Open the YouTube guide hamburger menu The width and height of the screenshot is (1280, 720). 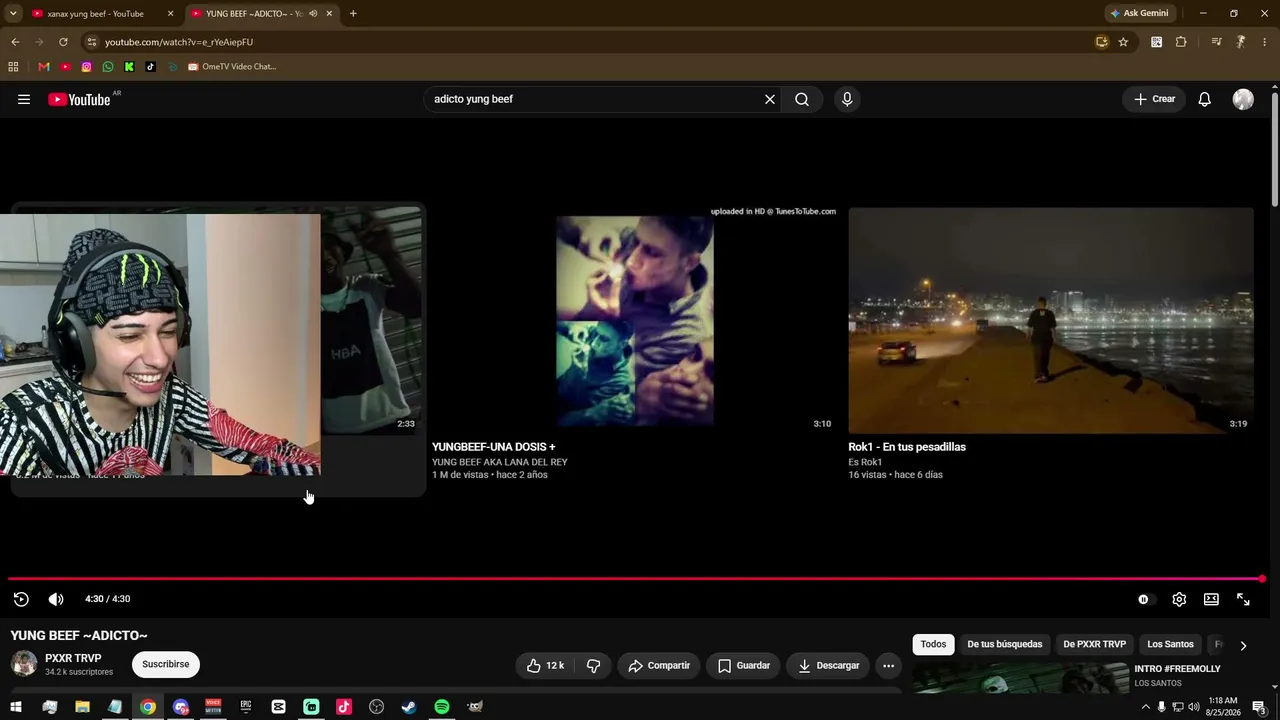[x=24, y=99]
